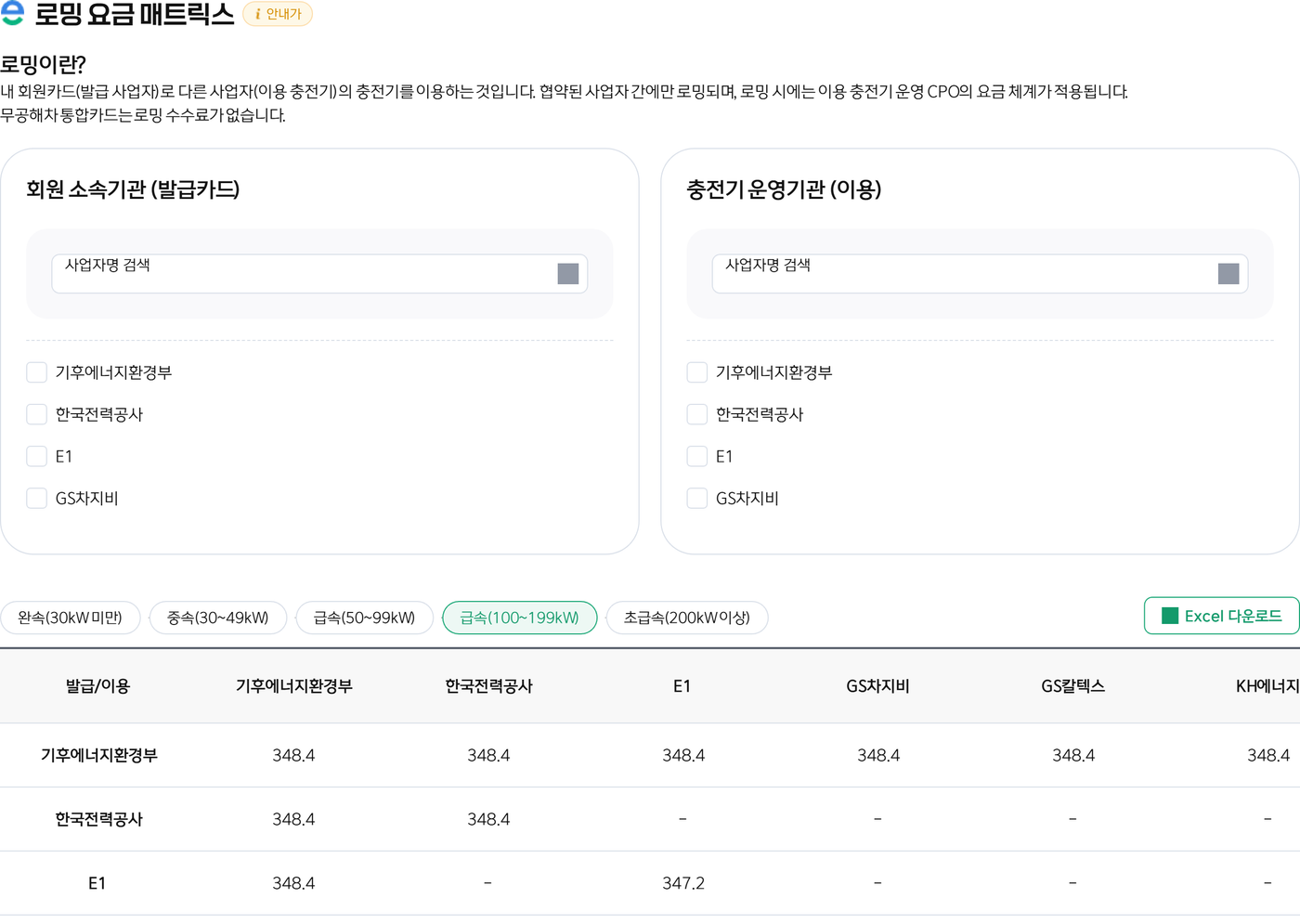Check 기후에너지환경부 in 회원 소속기관 list
The width and height of the screenshot is (1300, 924).
coord(37,372)
